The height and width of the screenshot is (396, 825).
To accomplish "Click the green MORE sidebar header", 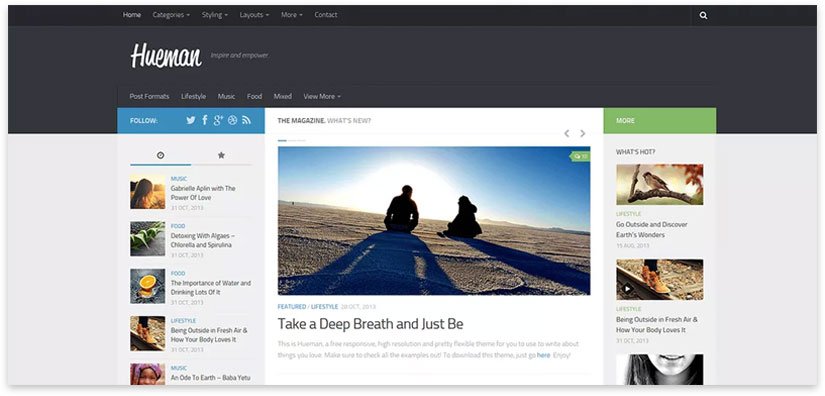I will tap(660, 120).
